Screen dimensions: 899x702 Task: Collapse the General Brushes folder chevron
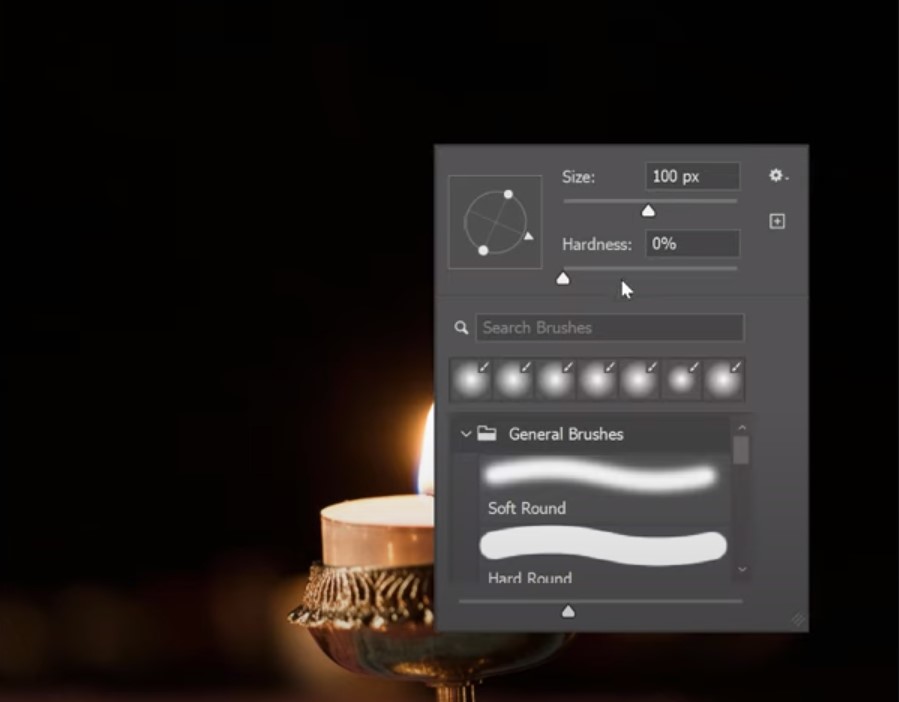[x=466, y=434]
